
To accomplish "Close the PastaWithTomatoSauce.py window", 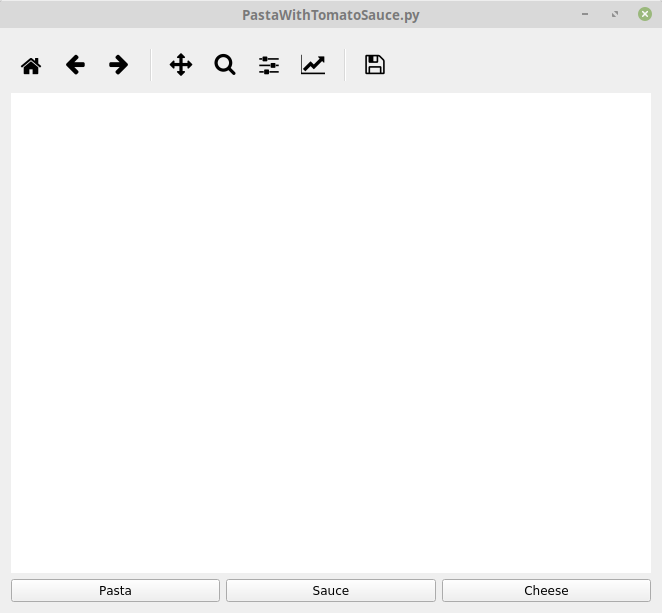I will coord(645,14).
